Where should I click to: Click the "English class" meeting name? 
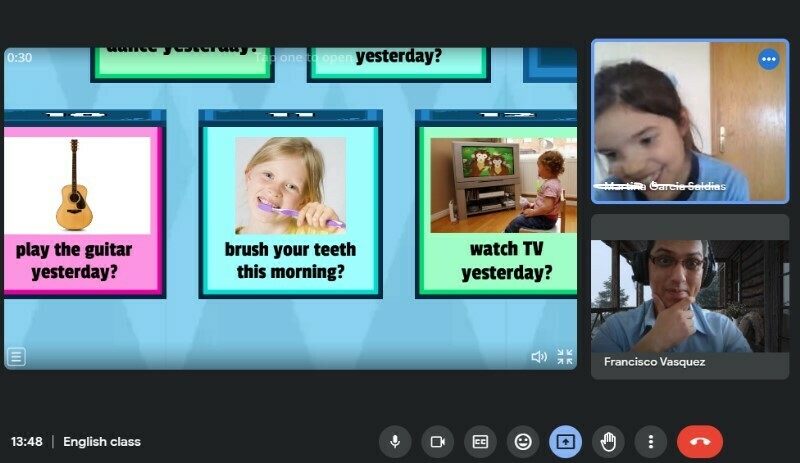coord(102,441)
